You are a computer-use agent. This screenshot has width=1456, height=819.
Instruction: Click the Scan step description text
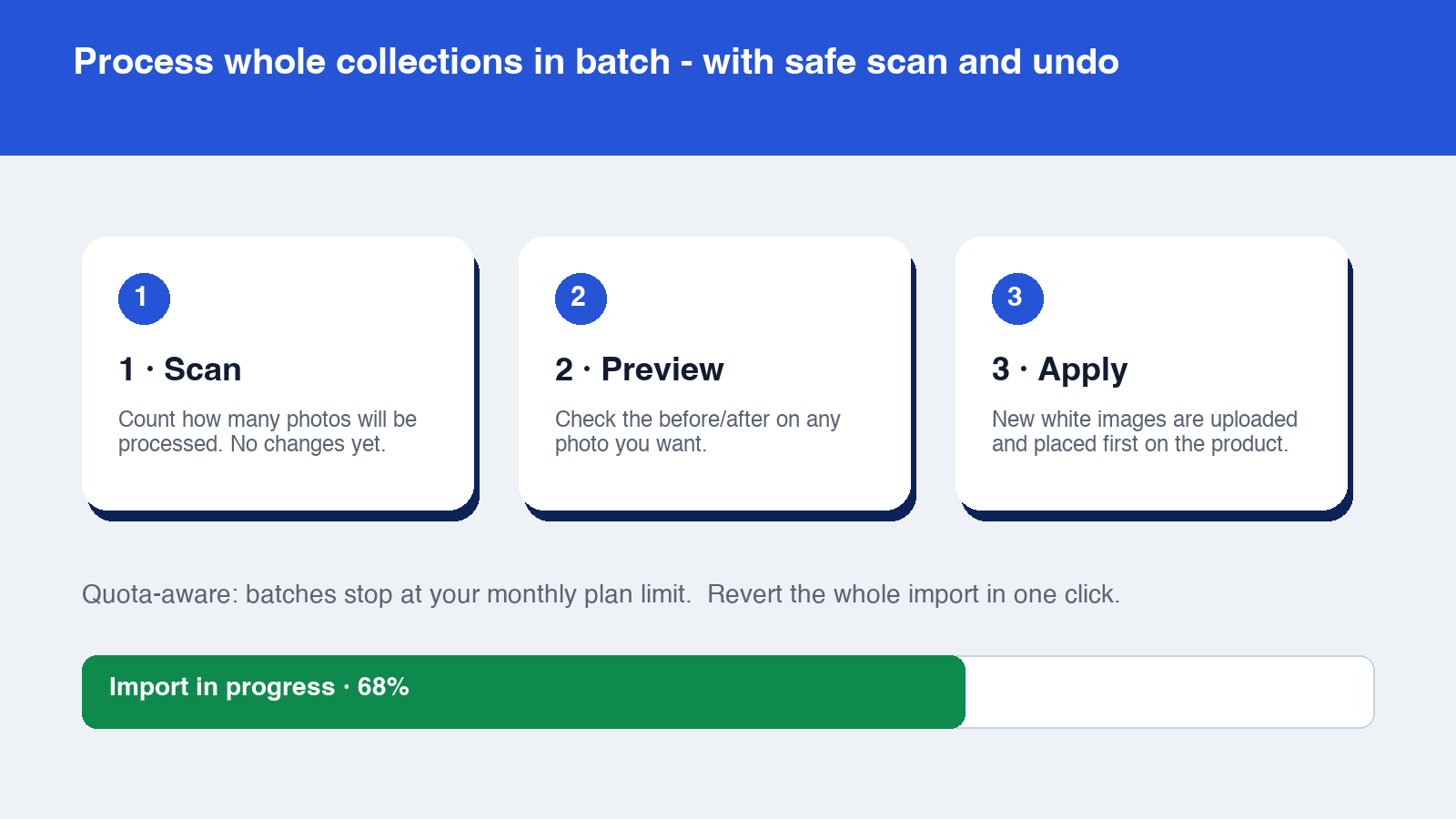point(268,431)
